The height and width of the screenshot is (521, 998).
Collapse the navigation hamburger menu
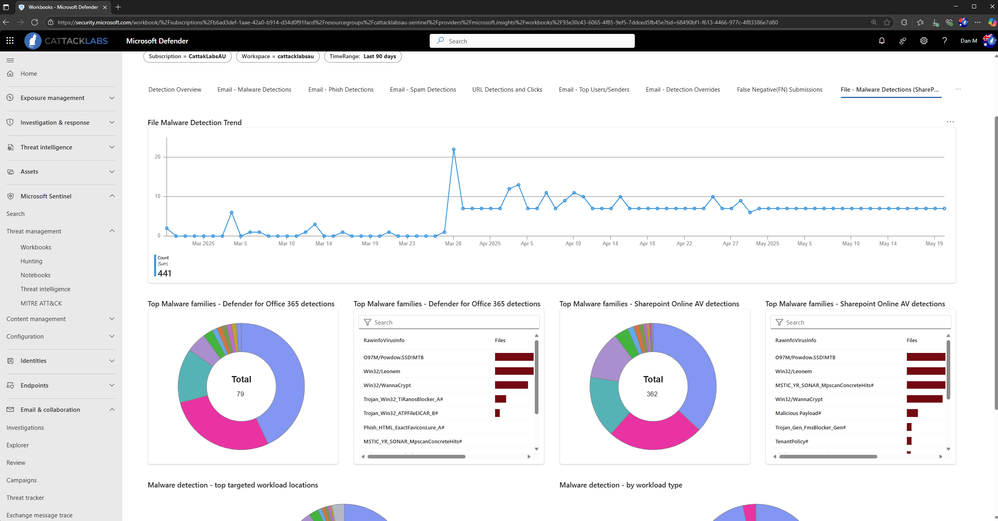click(x=10, y=60)
